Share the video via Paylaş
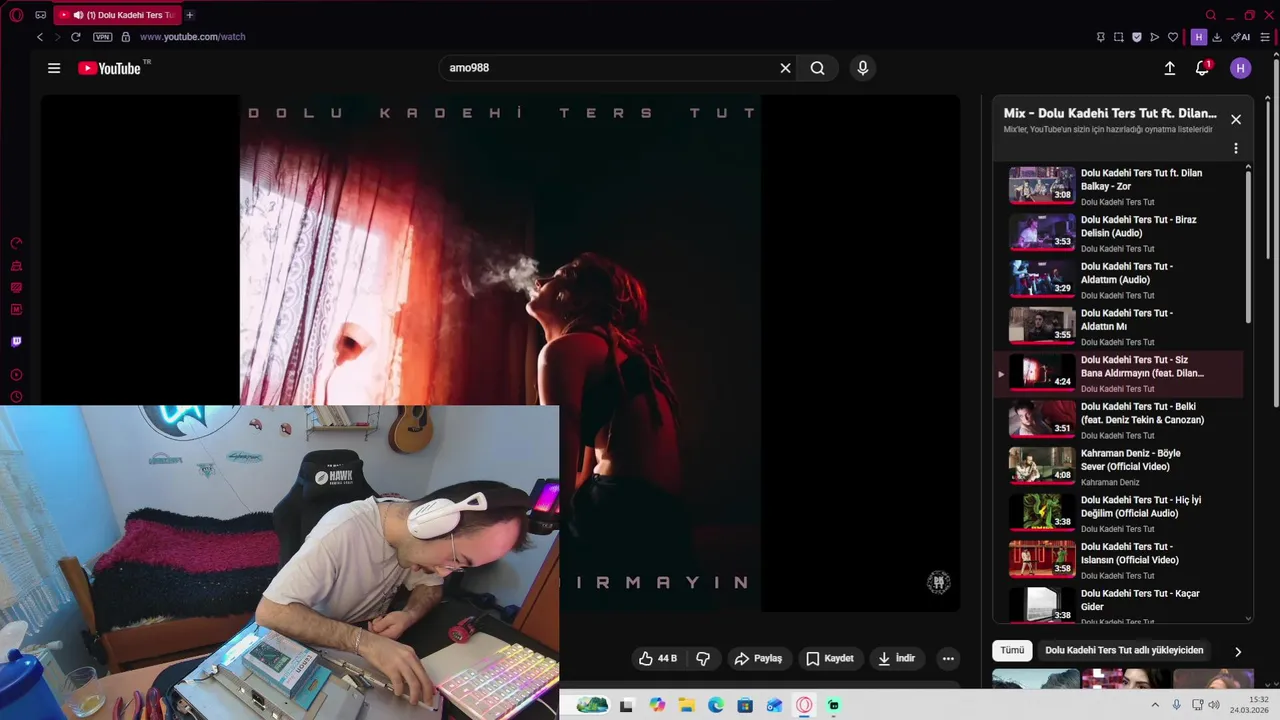The image size is (1280, 720). click(758, 658)
